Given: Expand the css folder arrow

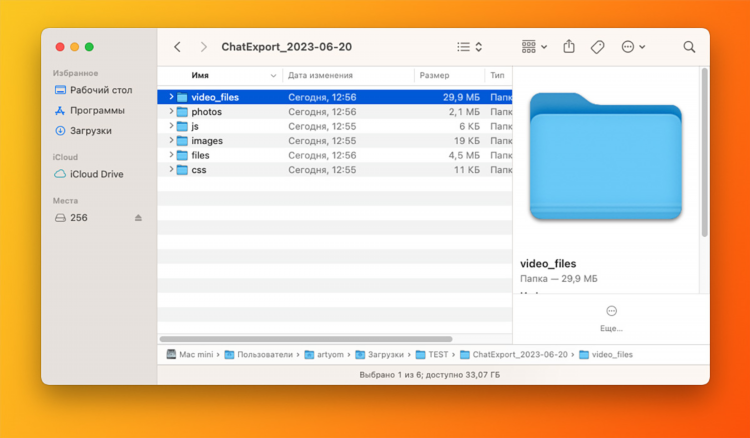Looking at the screenshot, I should tap(171, 169).
